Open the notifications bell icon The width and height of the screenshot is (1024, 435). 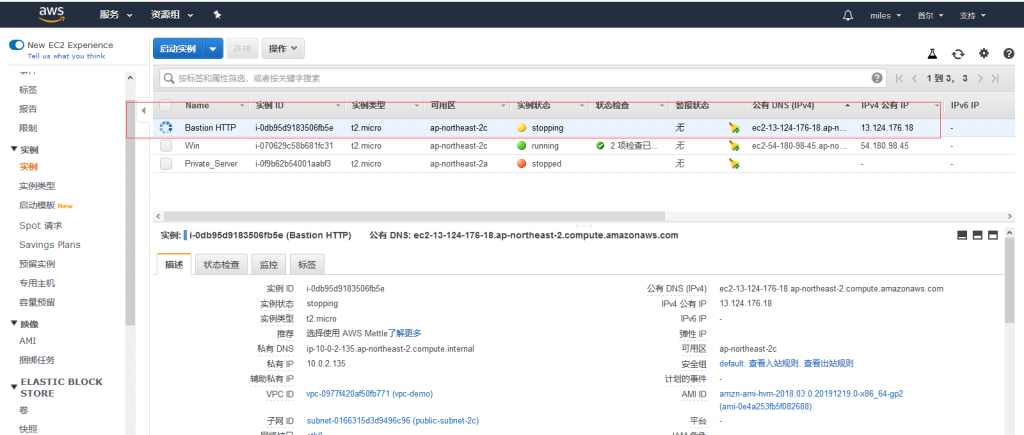pyautogui.click(x=848, y=14)
